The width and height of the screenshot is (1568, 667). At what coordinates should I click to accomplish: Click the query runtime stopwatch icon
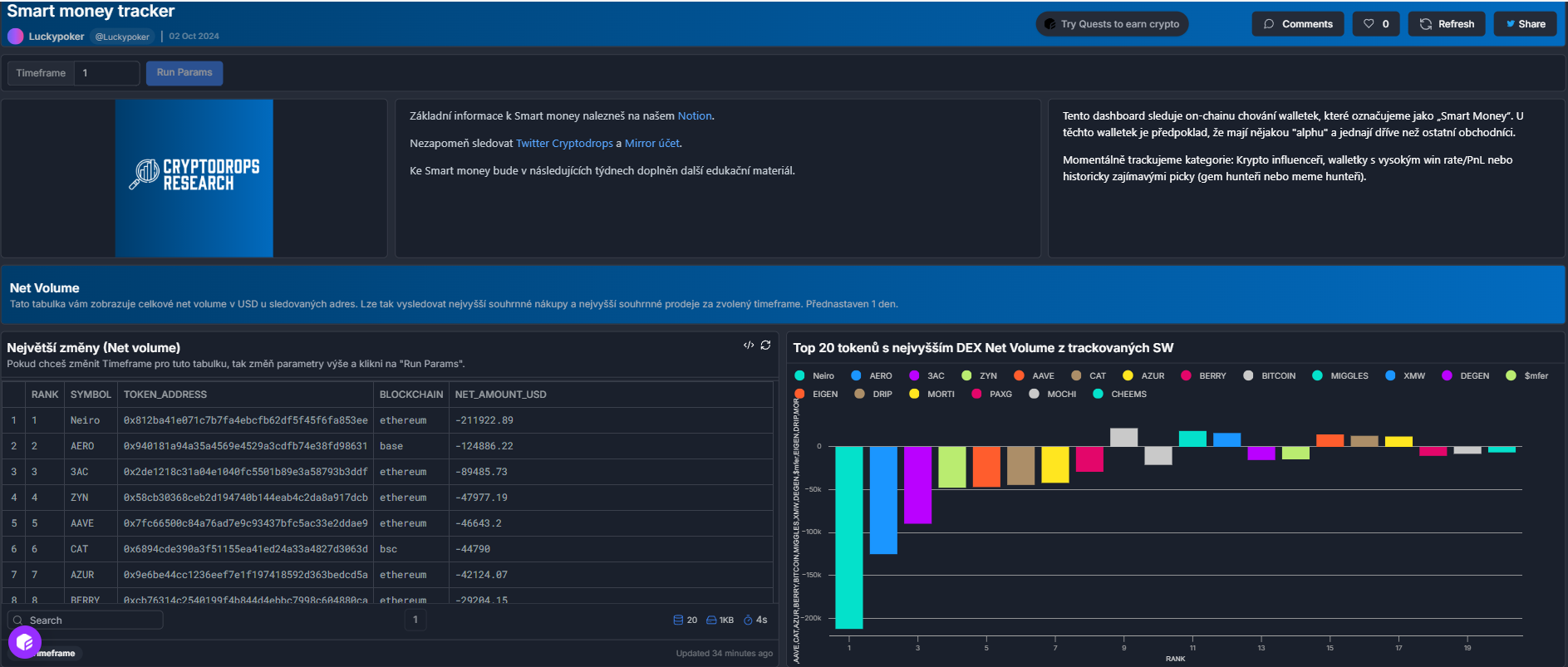748,620
